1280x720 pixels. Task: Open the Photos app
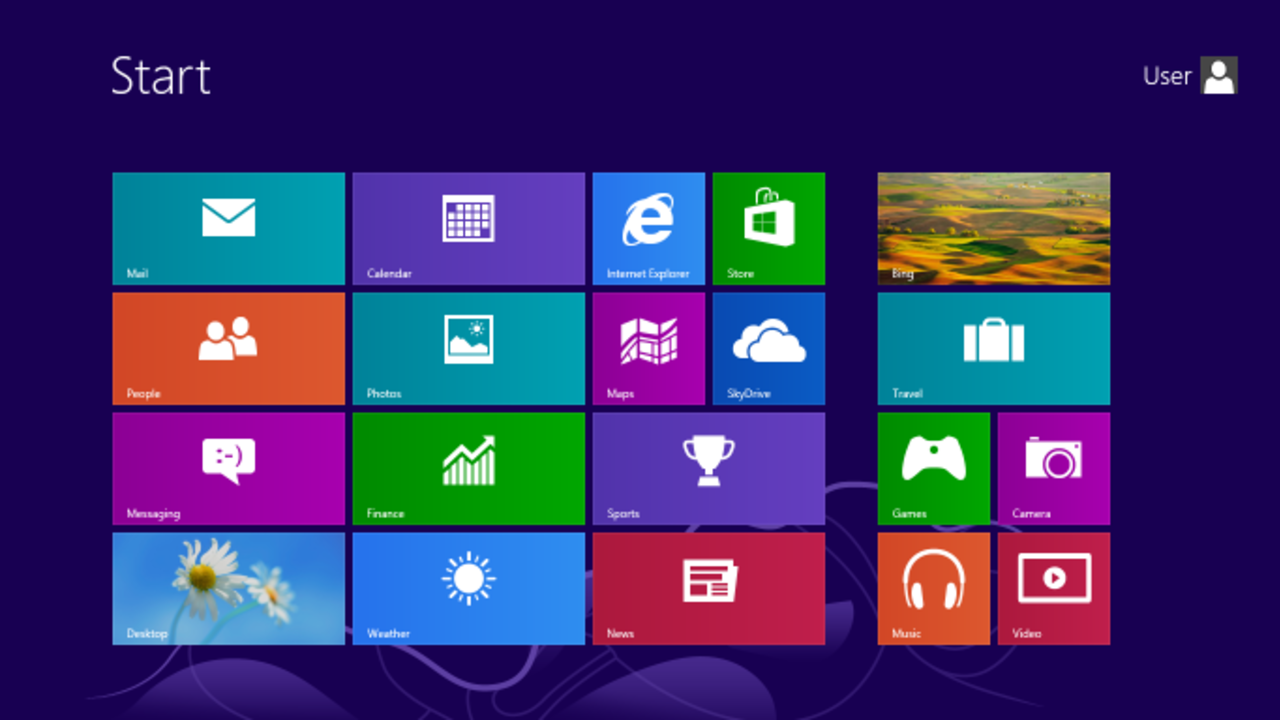point(468,348)
